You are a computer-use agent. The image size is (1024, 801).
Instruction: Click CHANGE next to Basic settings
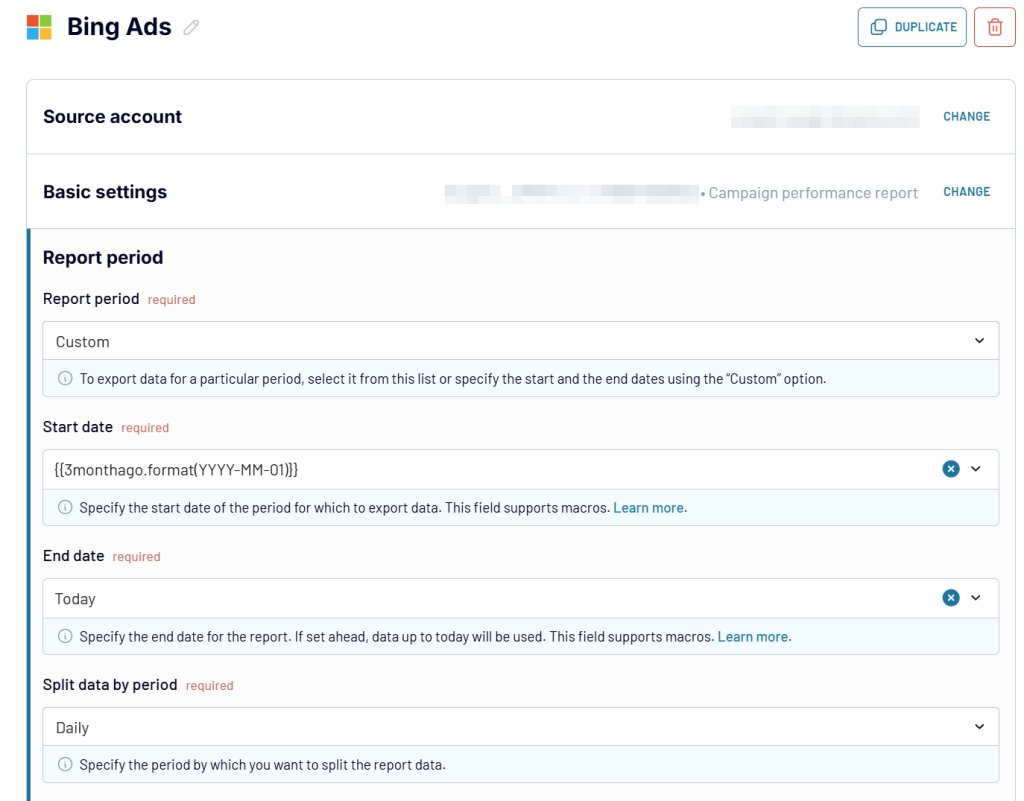pos(966,191)
